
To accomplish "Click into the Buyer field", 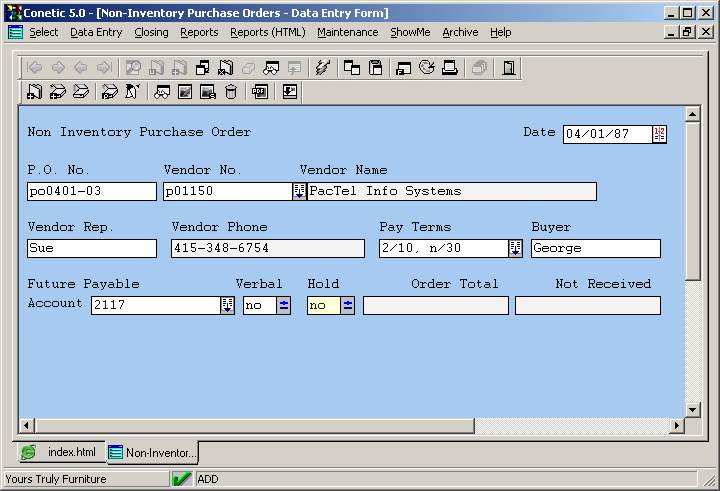I will (x=595, y=248).
